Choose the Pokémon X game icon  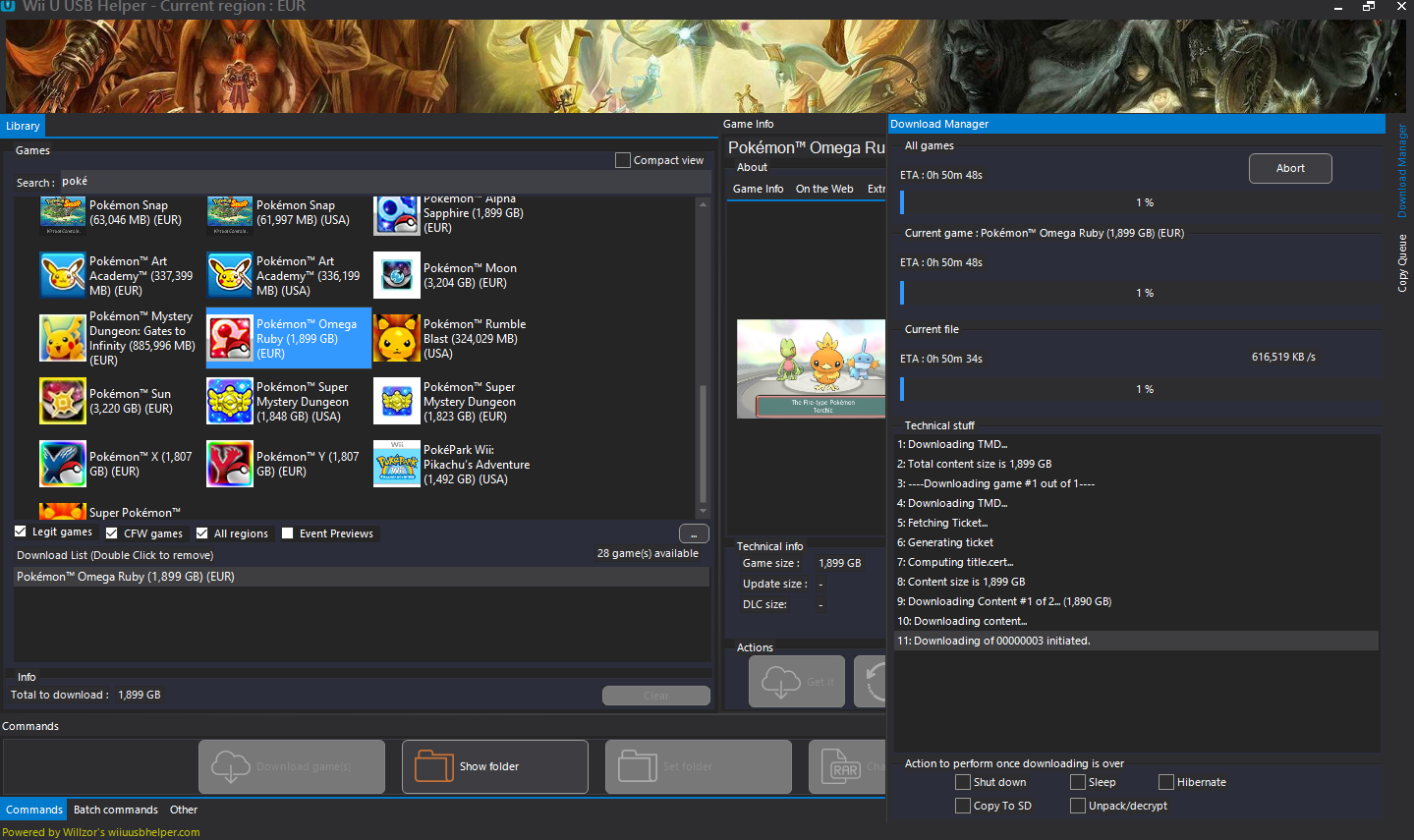(x=63, y=464)
